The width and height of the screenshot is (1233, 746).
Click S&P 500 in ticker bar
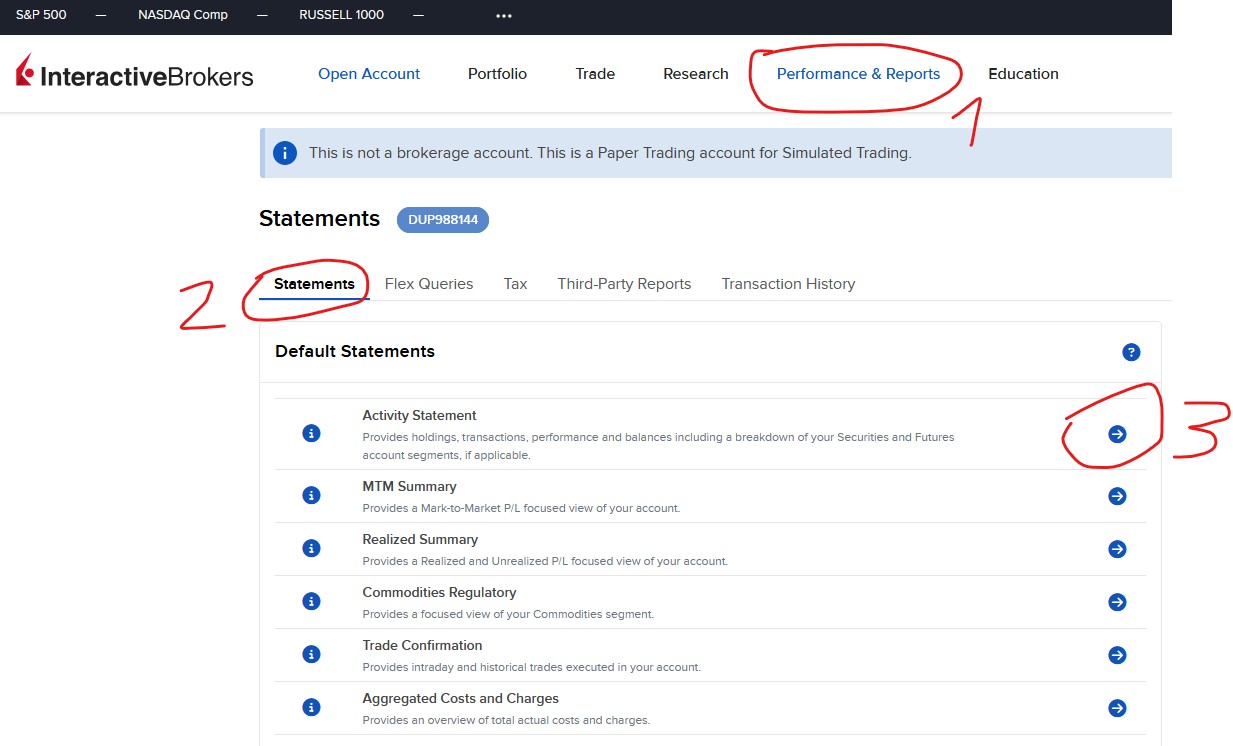(x=41, y=15)
